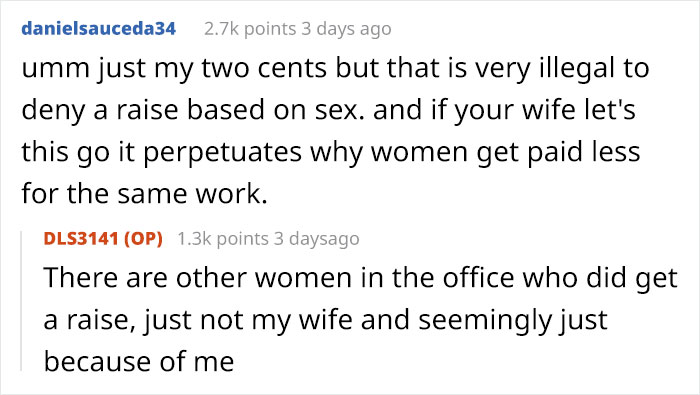Open danielsauceda34's user profile

point(99,29)
